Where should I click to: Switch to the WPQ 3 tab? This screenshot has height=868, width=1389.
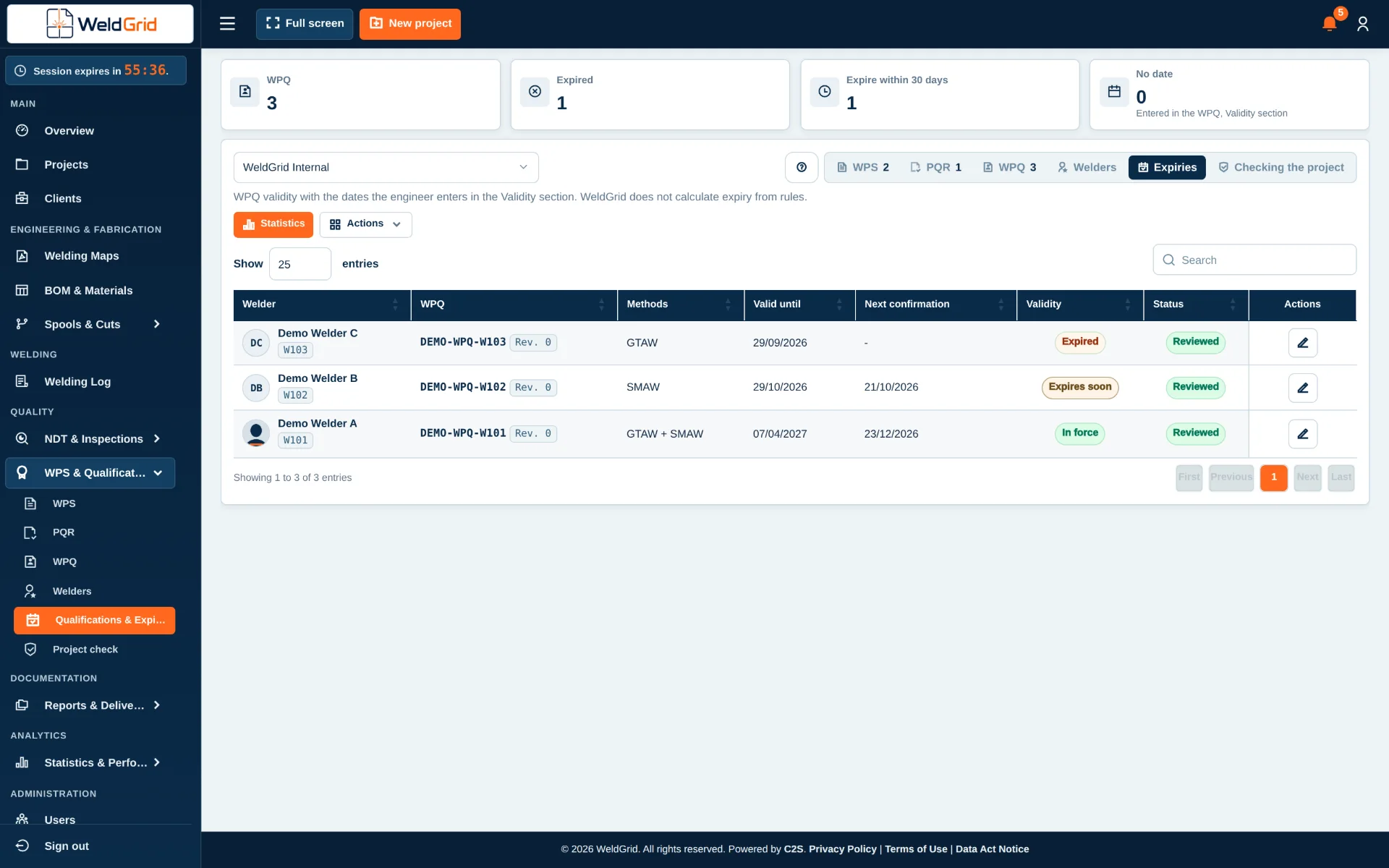tap(1009, 168)
